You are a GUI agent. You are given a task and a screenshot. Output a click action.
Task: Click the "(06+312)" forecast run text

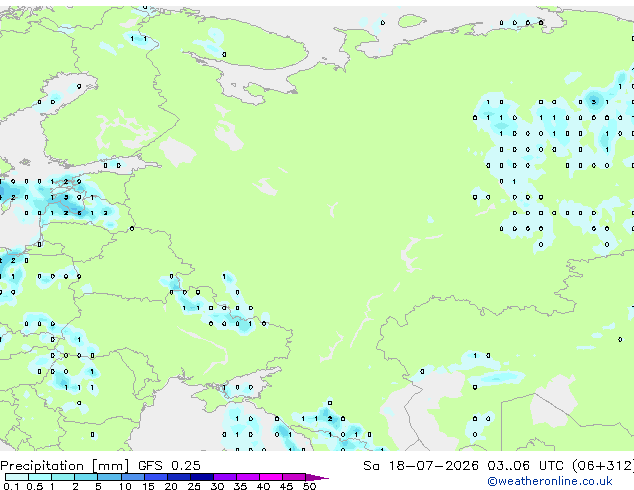[x=603, y=466]
